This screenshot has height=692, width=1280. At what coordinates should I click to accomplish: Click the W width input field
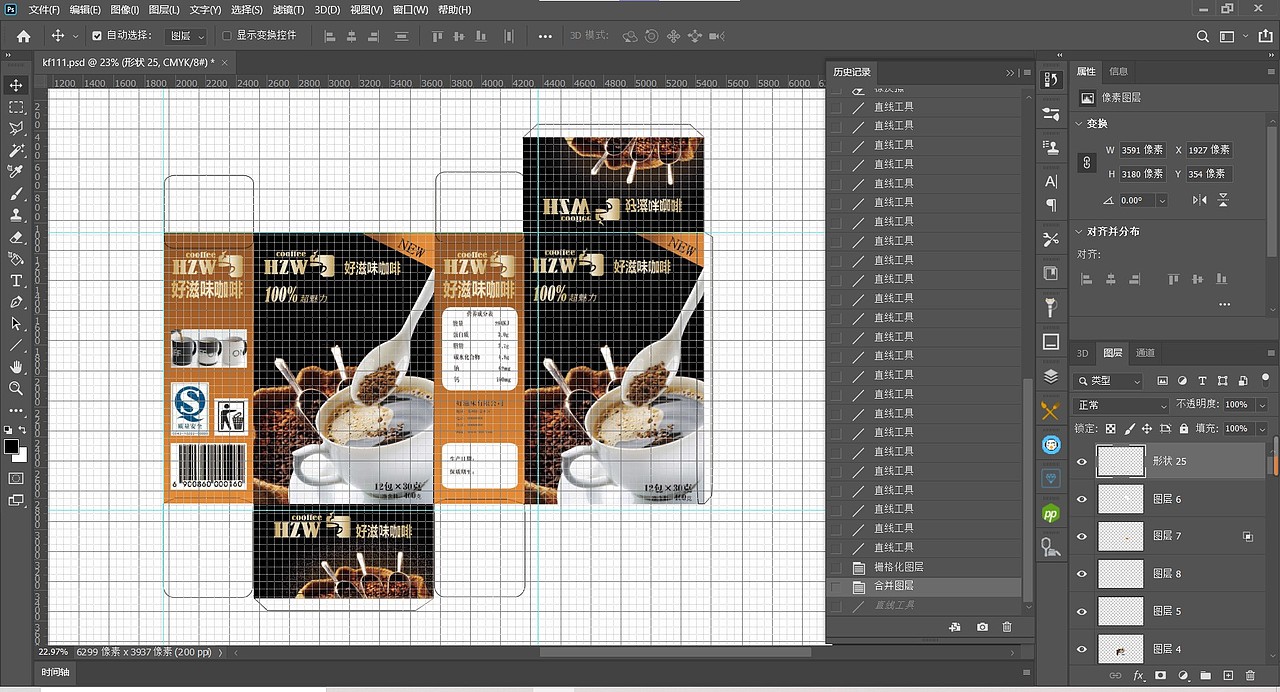click(1143, 150)
